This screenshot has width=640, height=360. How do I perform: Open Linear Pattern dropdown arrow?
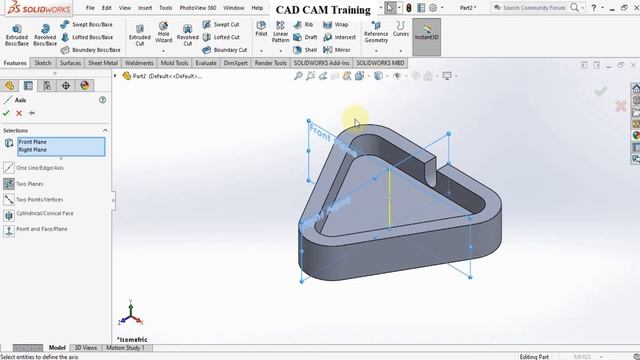point(280,51)
